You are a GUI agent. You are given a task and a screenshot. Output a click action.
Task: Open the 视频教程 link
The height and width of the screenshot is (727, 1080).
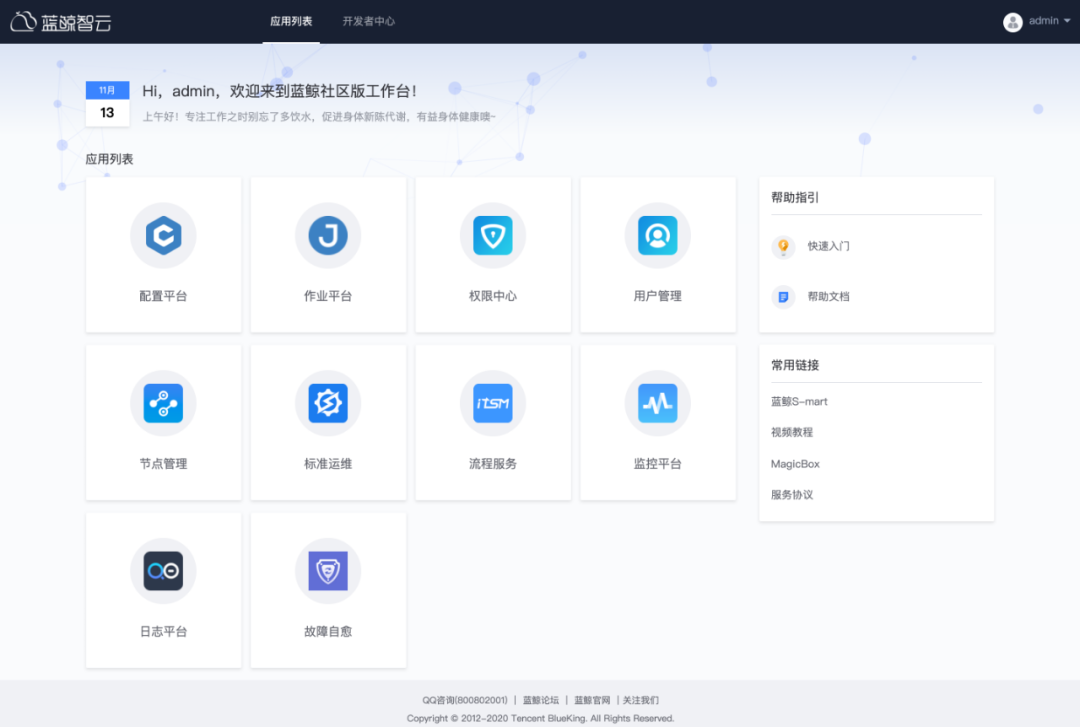pyautogui.click(x=792, y=433)
